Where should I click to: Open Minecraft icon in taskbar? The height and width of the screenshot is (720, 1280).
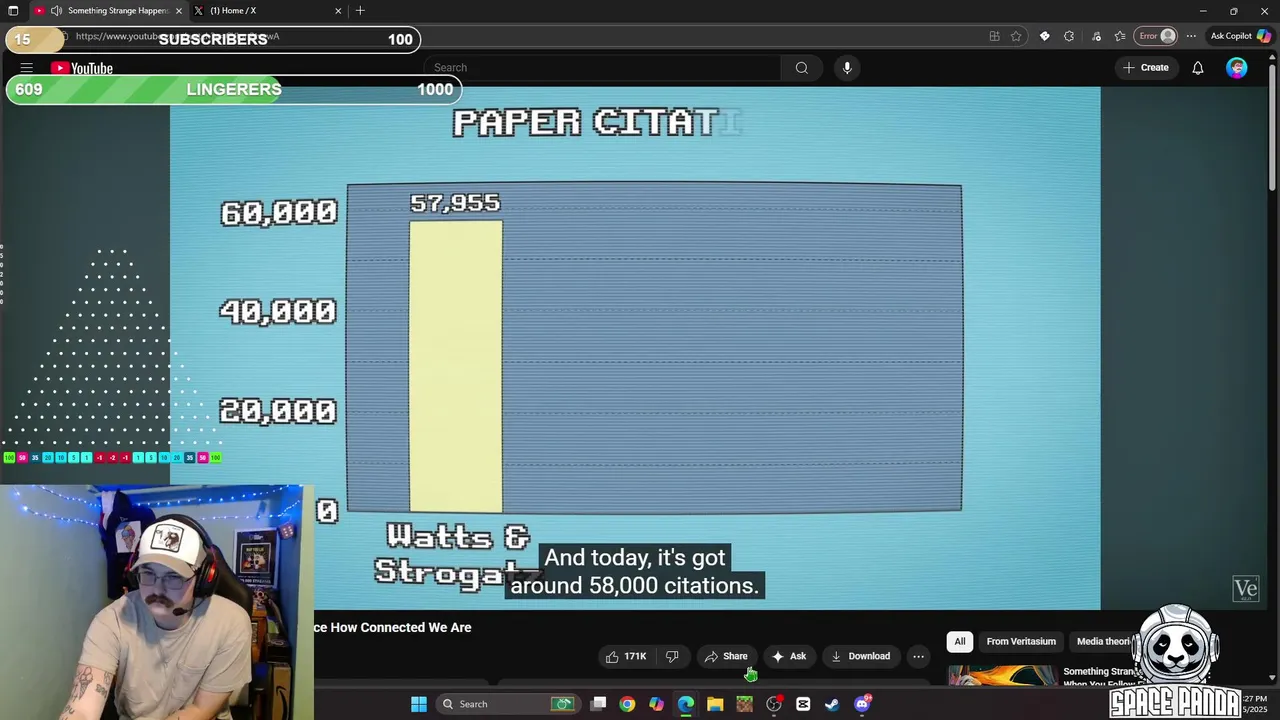point(744,704)
